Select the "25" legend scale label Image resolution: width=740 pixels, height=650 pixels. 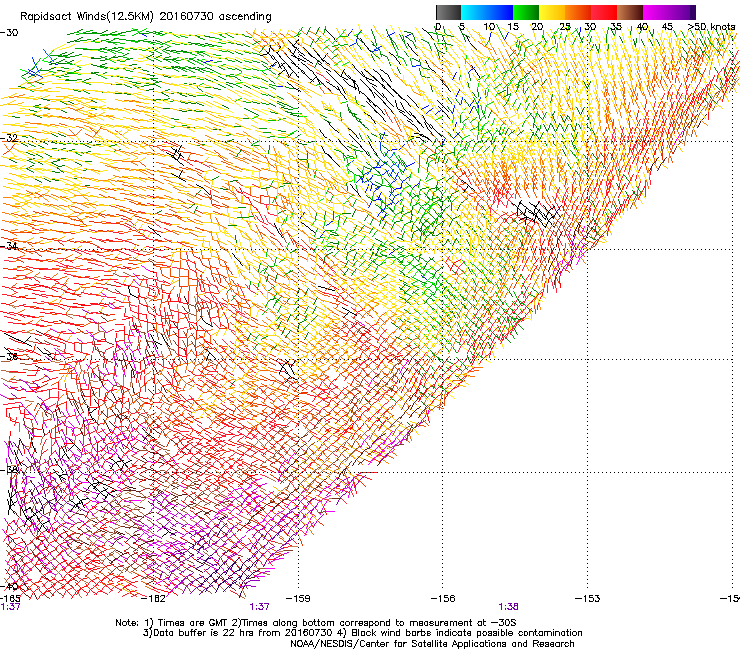pyautogui.click(x=565, y=26)
